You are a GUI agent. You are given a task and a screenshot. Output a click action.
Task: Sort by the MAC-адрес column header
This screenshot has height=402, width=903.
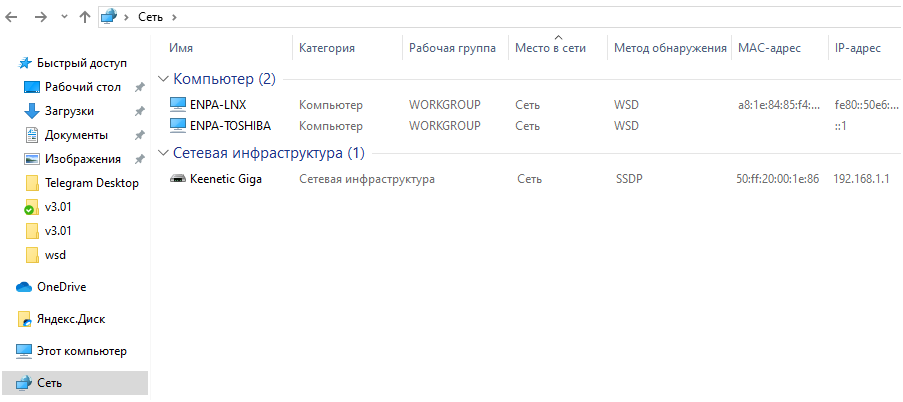click(768, 48)
